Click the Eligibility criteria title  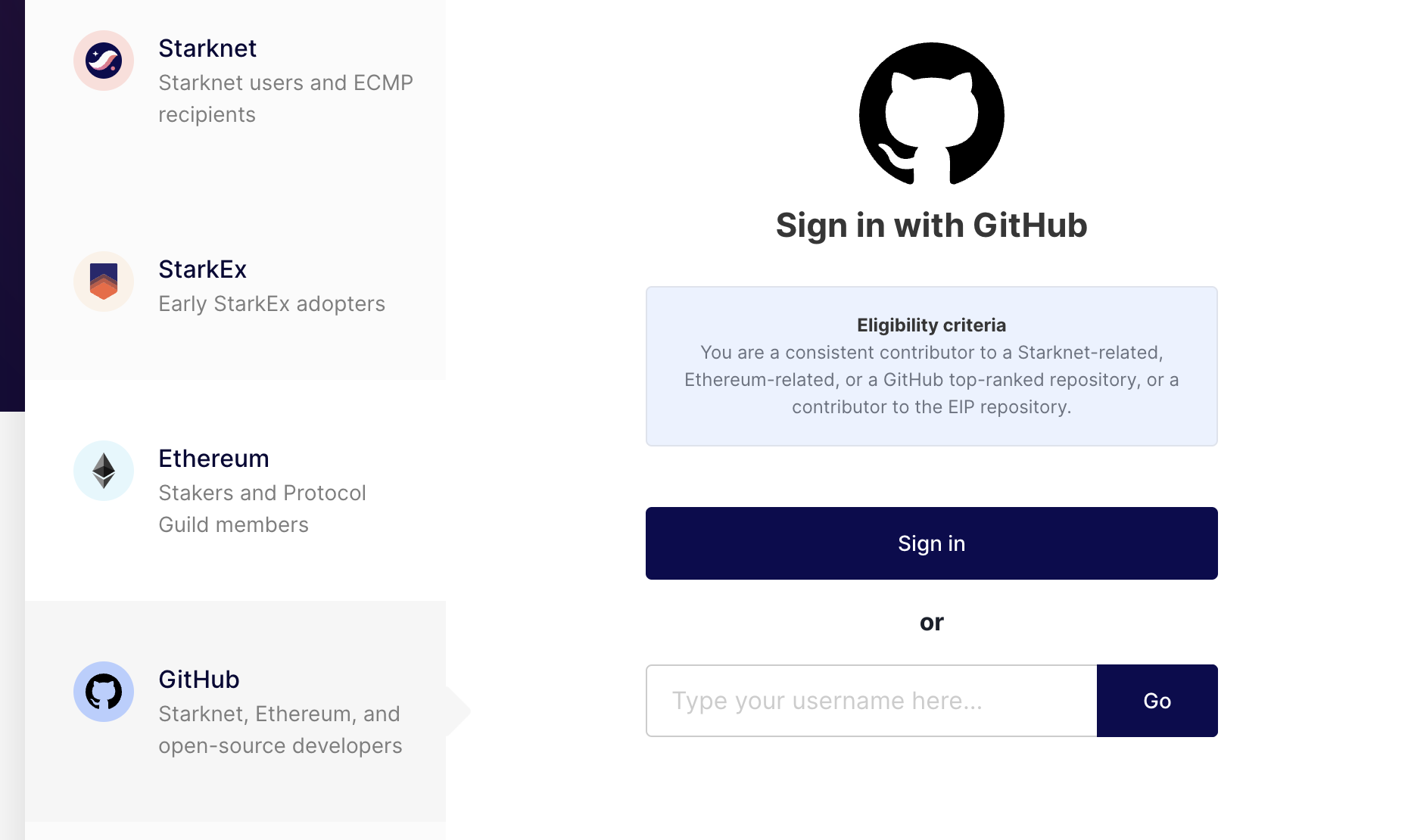tap(931, 325)
